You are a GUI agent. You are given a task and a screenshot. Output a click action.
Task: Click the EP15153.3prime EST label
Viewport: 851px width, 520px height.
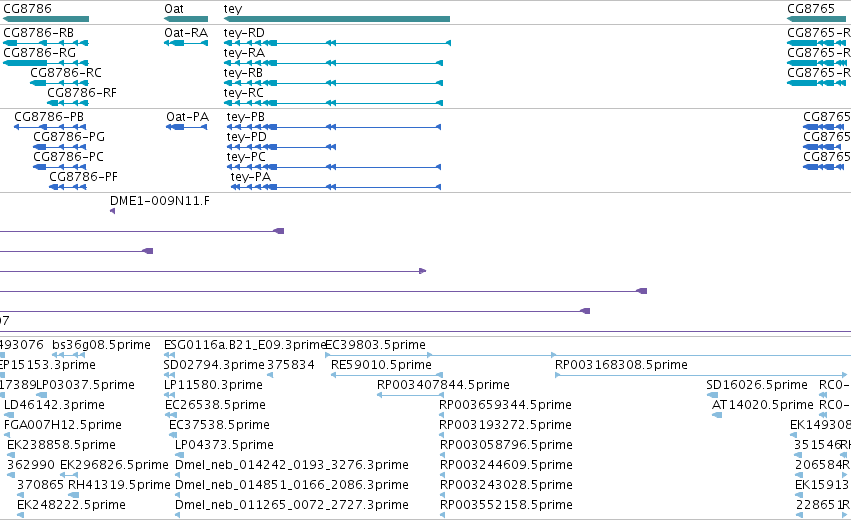click(x=48, y=365)
